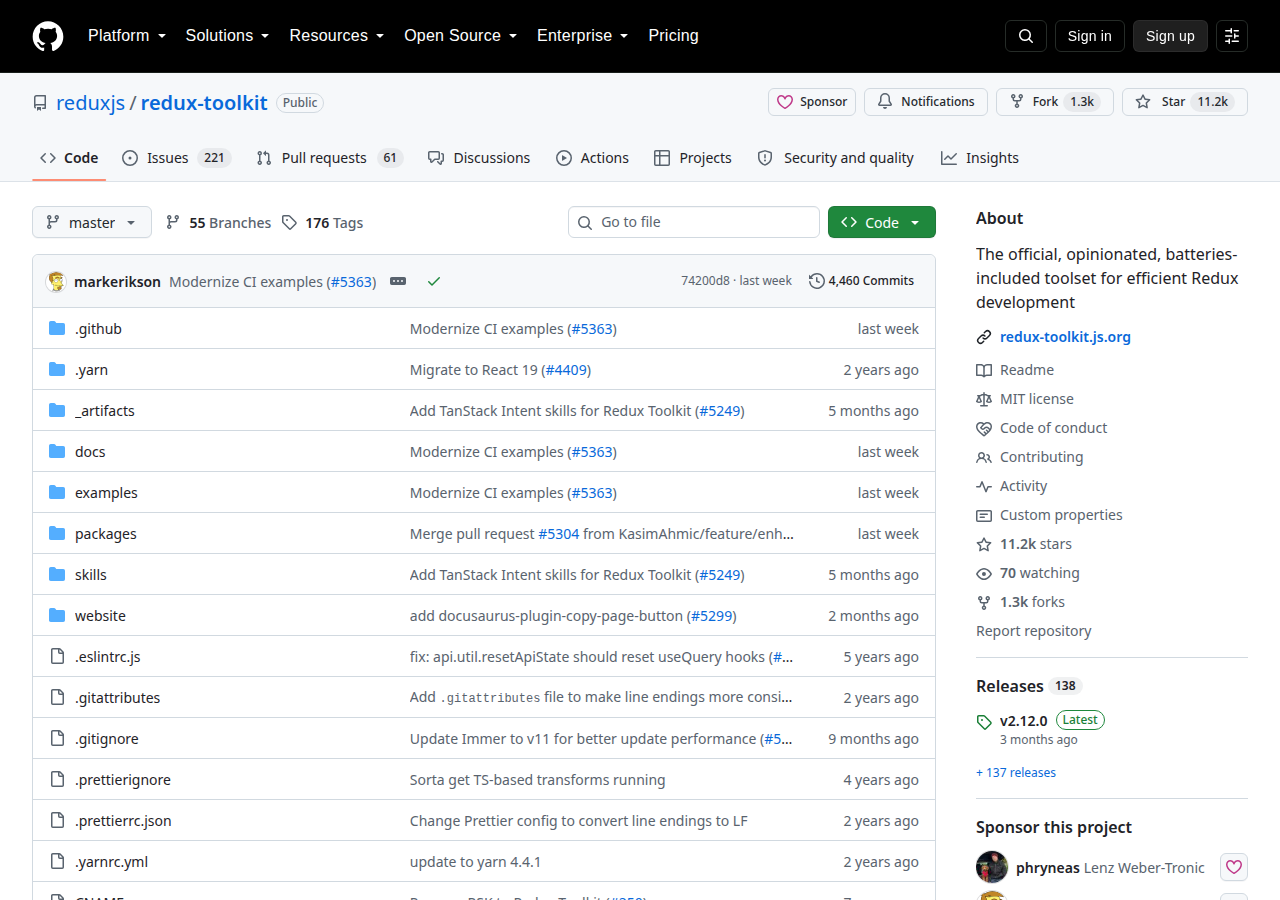Open the appearance settings icon beside Sign up
The width and height of the screenshot is (1280, 900).
point(1232,36)
